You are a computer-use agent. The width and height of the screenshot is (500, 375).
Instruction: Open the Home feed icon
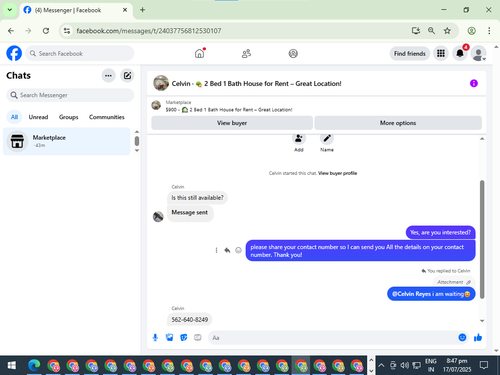click(x=200, y=53)
